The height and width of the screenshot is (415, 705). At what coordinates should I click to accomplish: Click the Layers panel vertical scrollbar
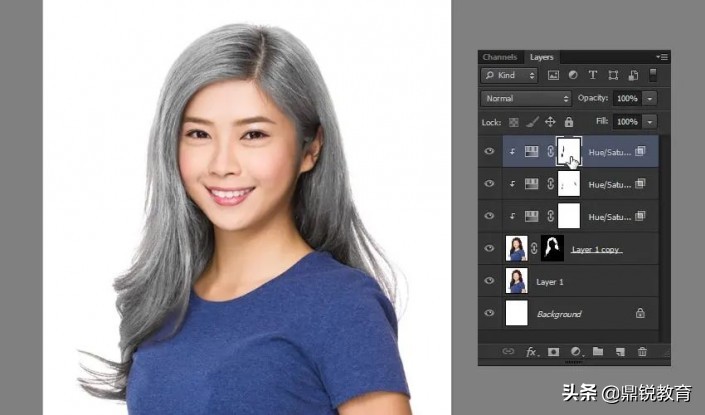click(664, 238)
